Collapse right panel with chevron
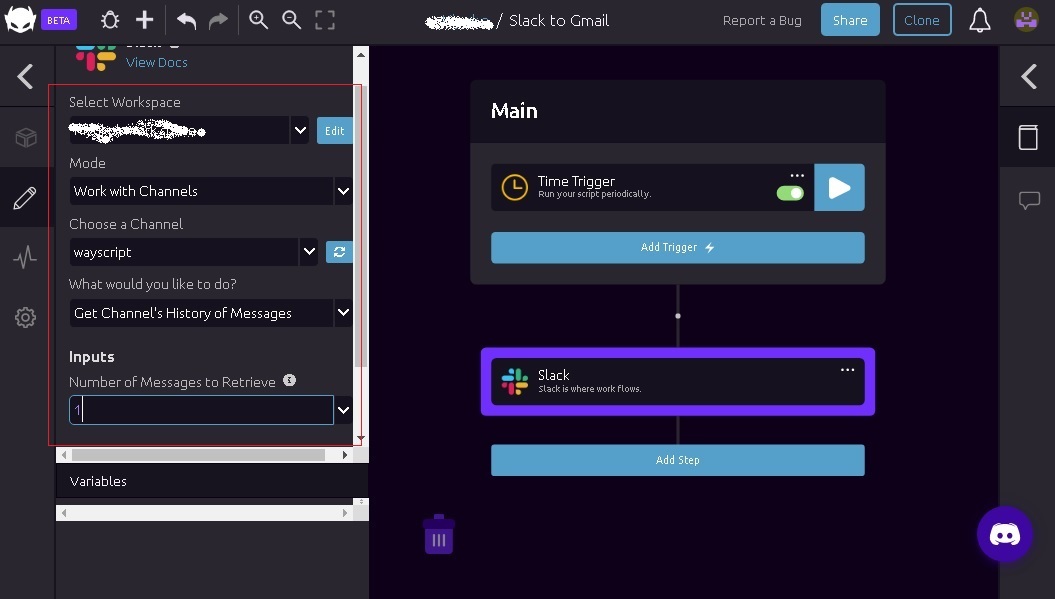 coord(1029,76)
